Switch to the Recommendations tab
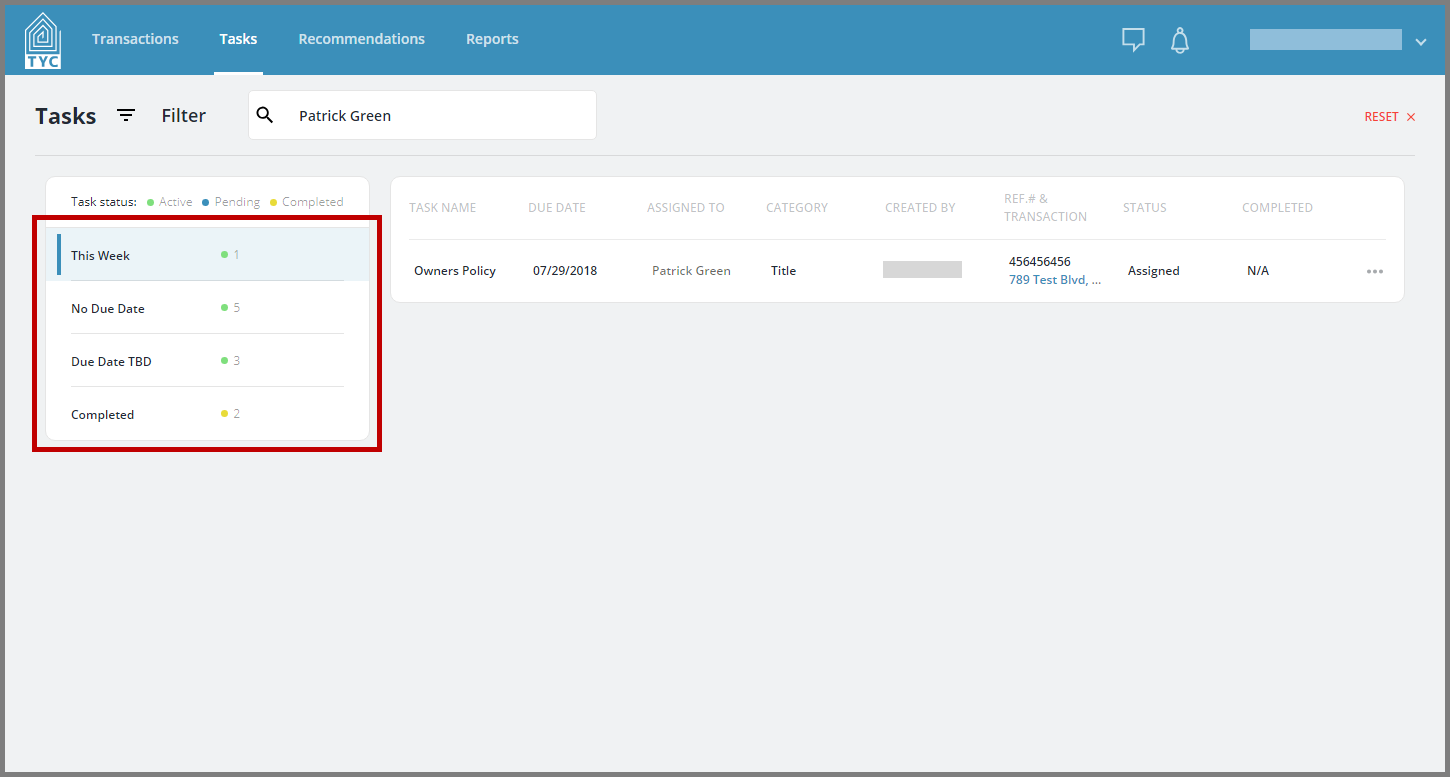The image size is (1450, 777). coord(361,39)
